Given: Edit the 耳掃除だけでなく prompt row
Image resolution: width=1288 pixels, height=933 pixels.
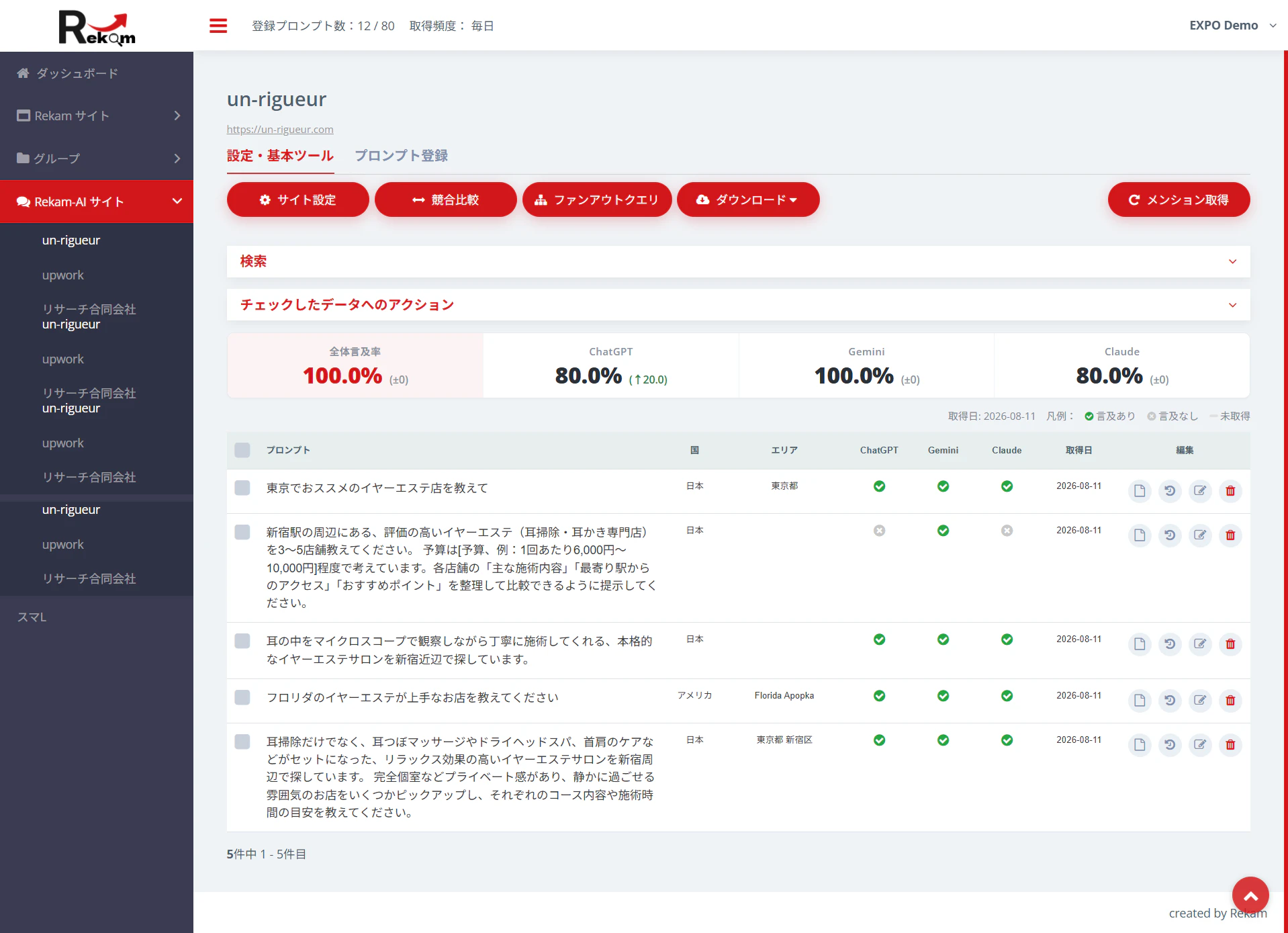Looking at the screenshot, I should tap(1200, 745).
